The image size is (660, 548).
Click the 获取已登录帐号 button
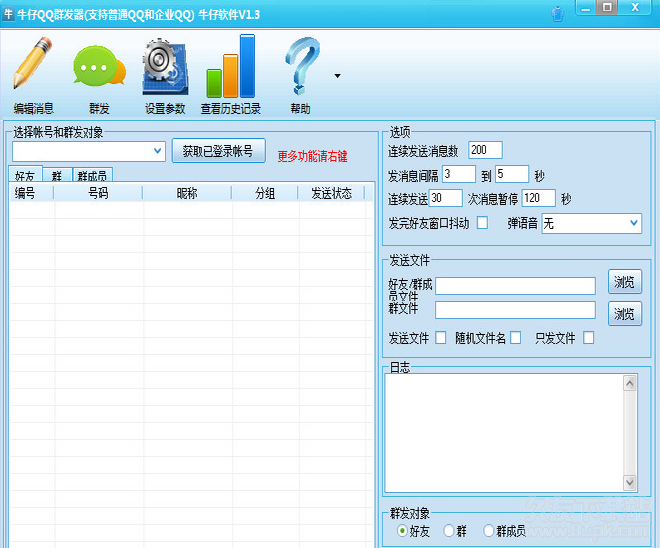218,151
